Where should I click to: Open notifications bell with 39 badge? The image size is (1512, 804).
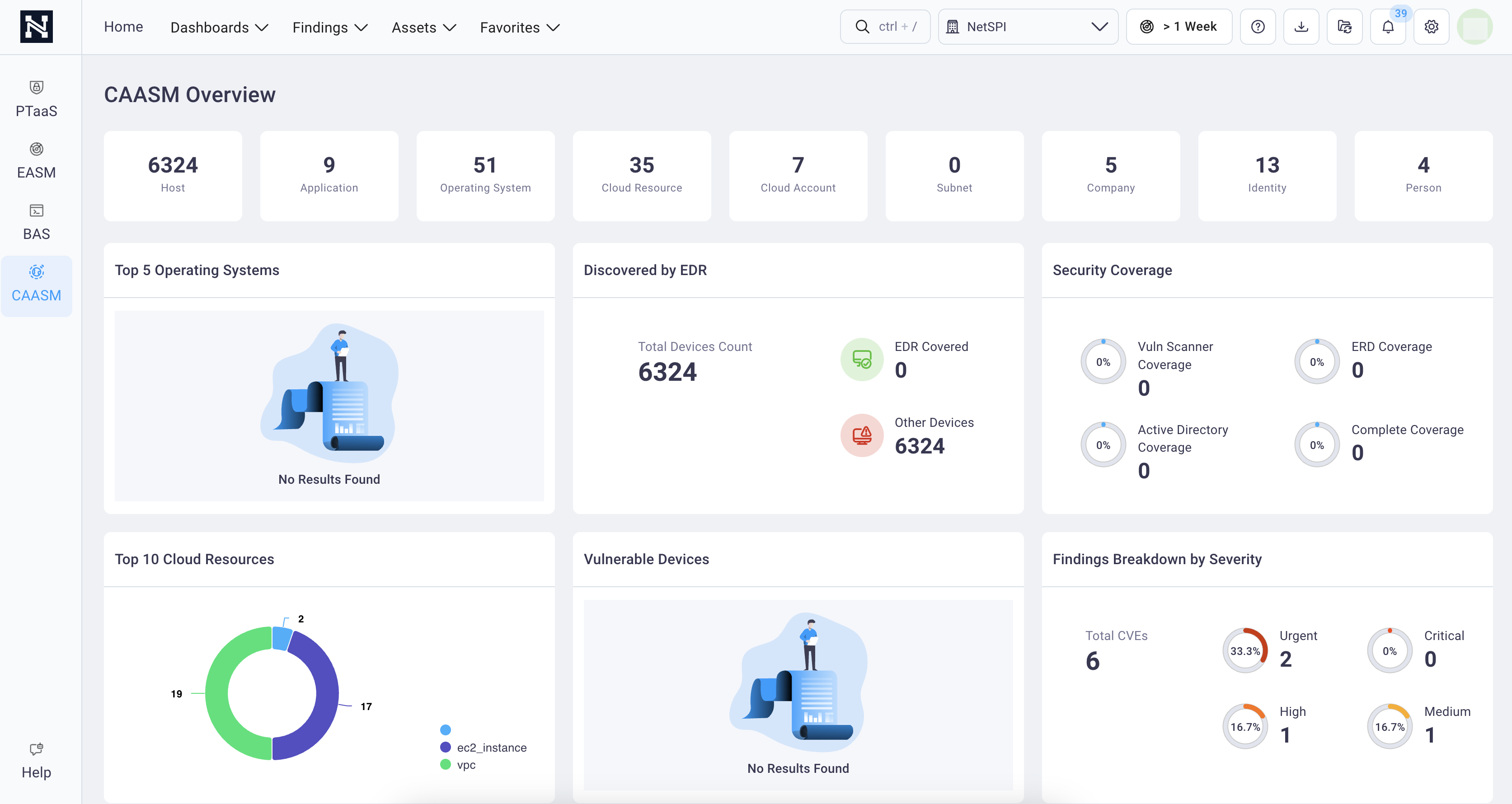[x=1388, y=27]
